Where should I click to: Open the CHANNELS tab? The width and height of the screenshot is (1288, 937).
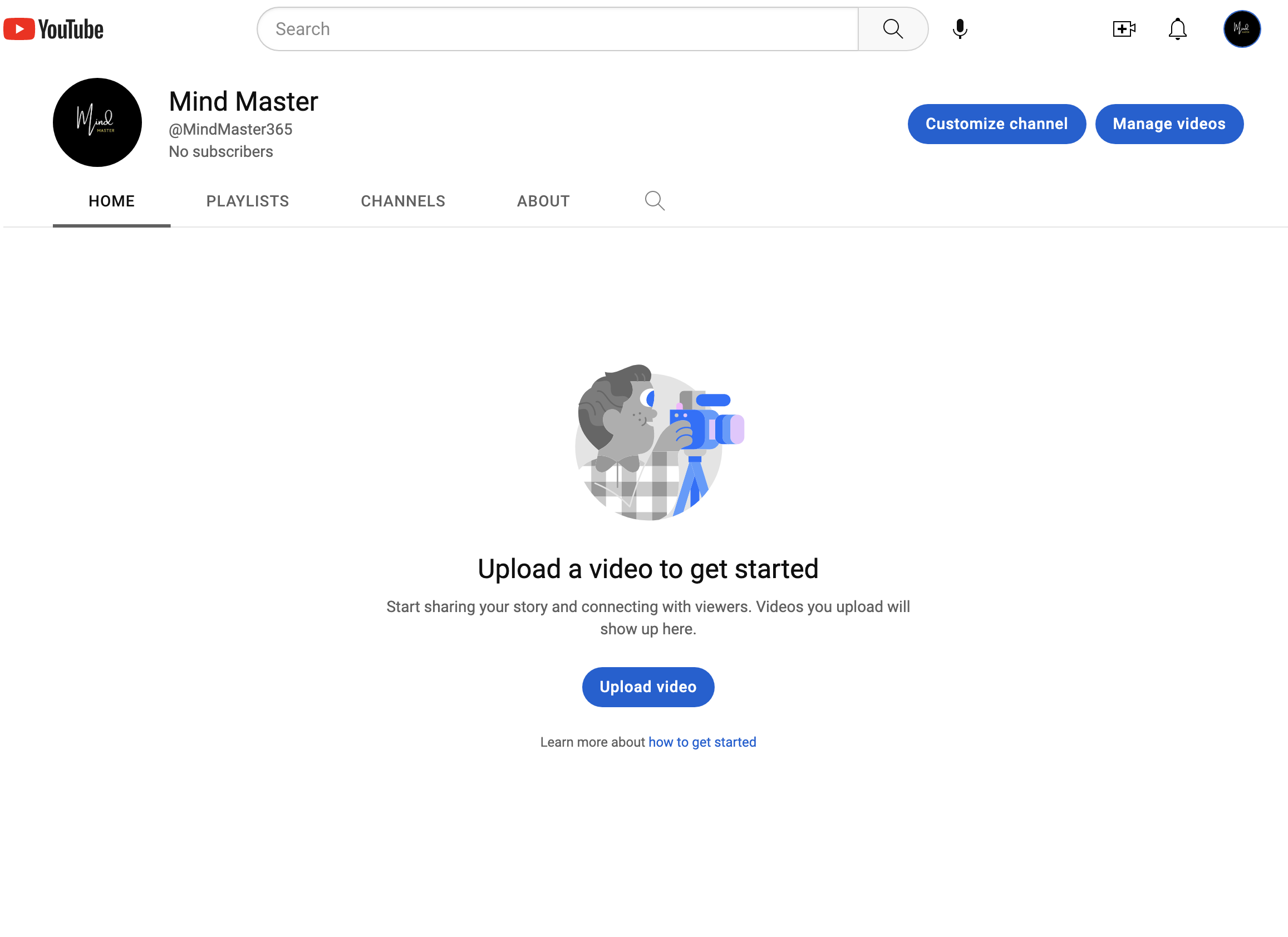(x=402, y=201)
